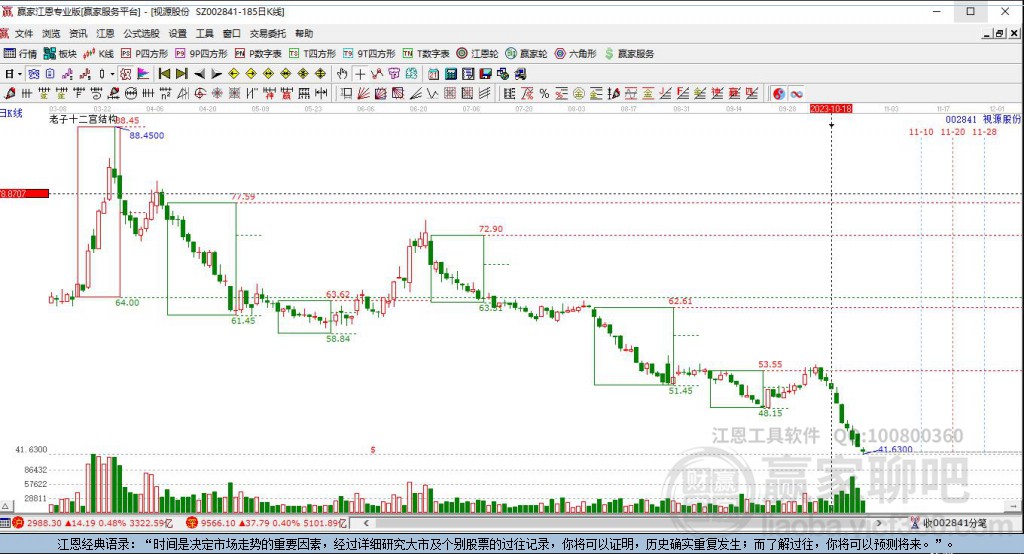Click the 日K线 chart label

11,113
